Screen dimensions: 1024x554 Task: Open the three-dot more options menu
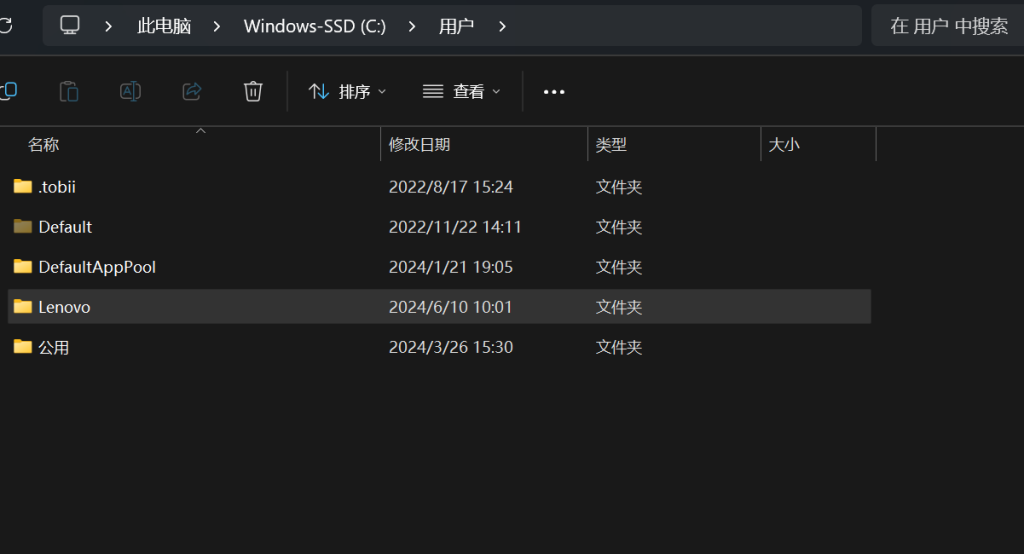pos(554,91)
